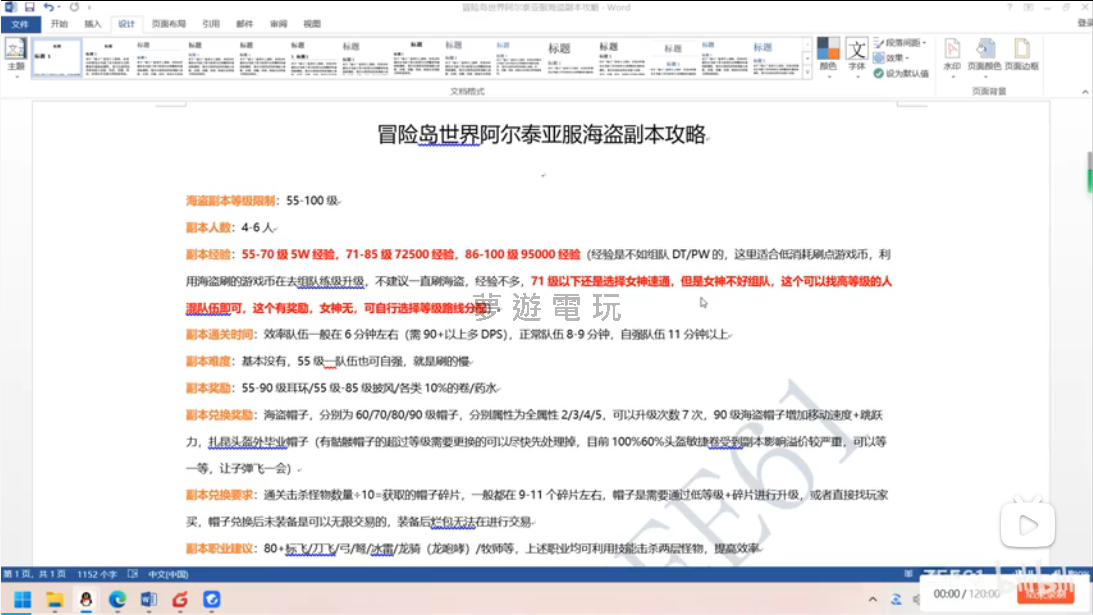Switch to the Insert (插入) tab
Screen dimensions: 1093x615
tap(92, 23)
